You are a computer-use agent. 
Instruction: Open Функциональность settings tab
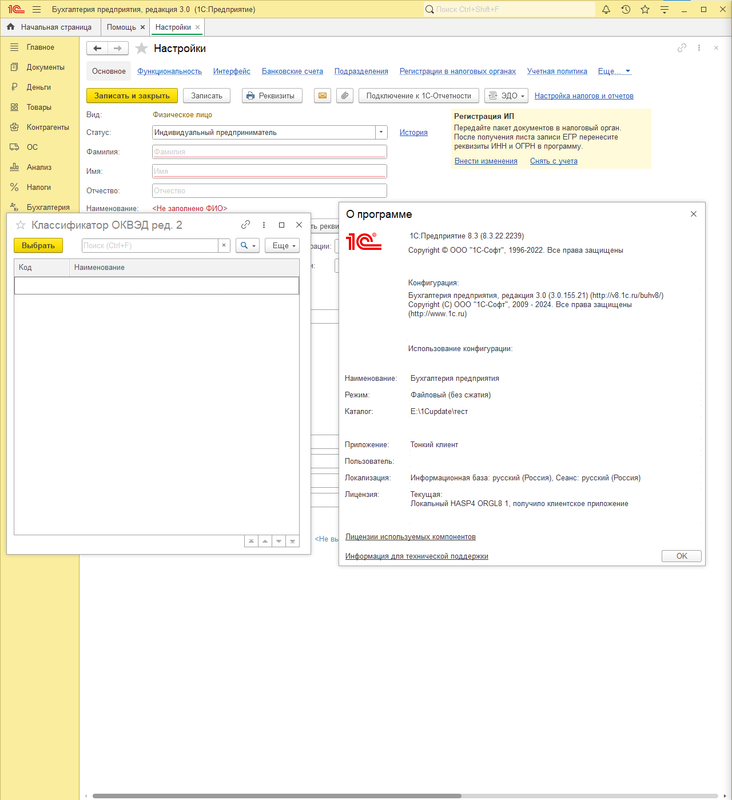[169, 71]
